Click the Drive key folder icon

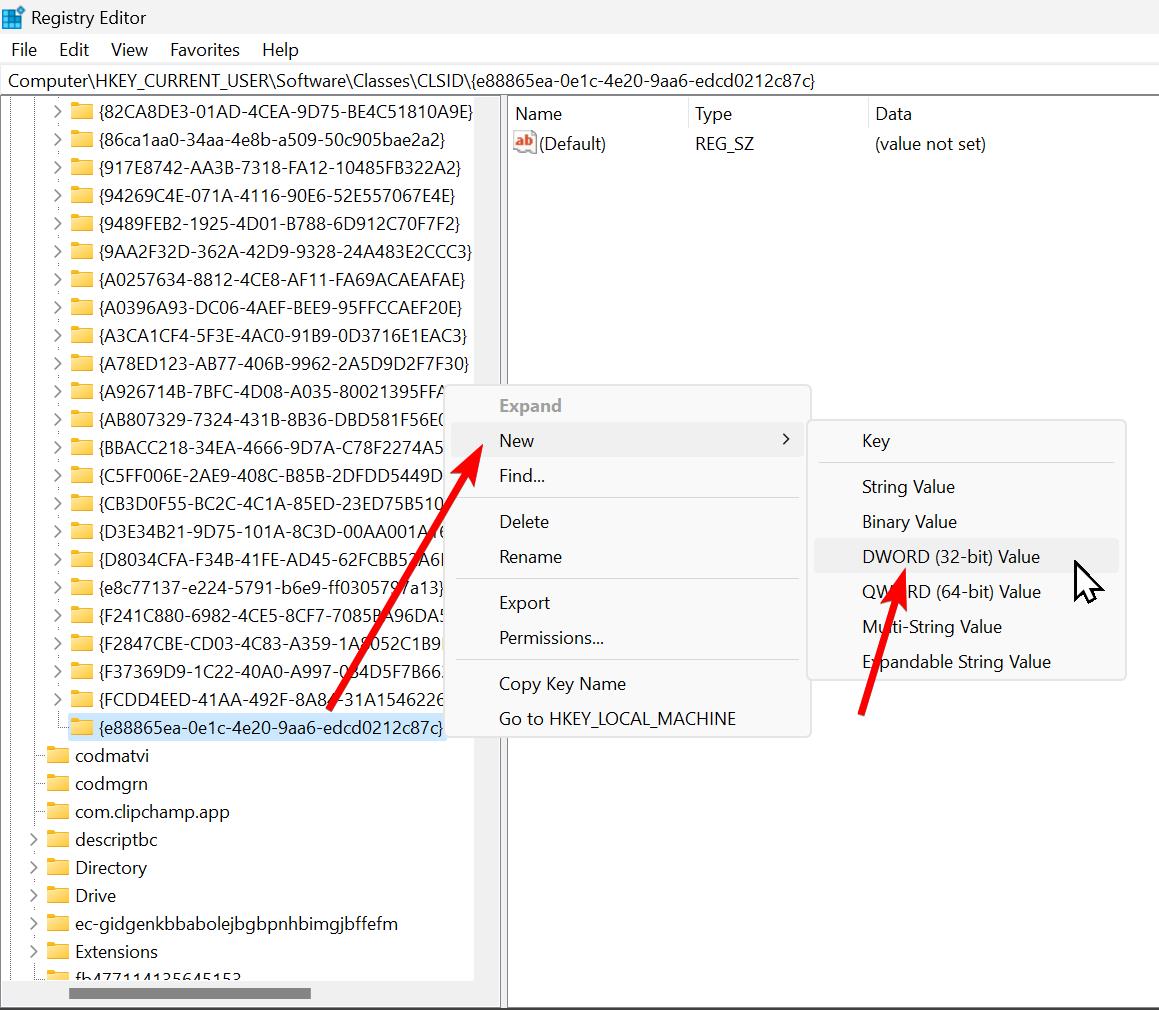pos(60,896)
